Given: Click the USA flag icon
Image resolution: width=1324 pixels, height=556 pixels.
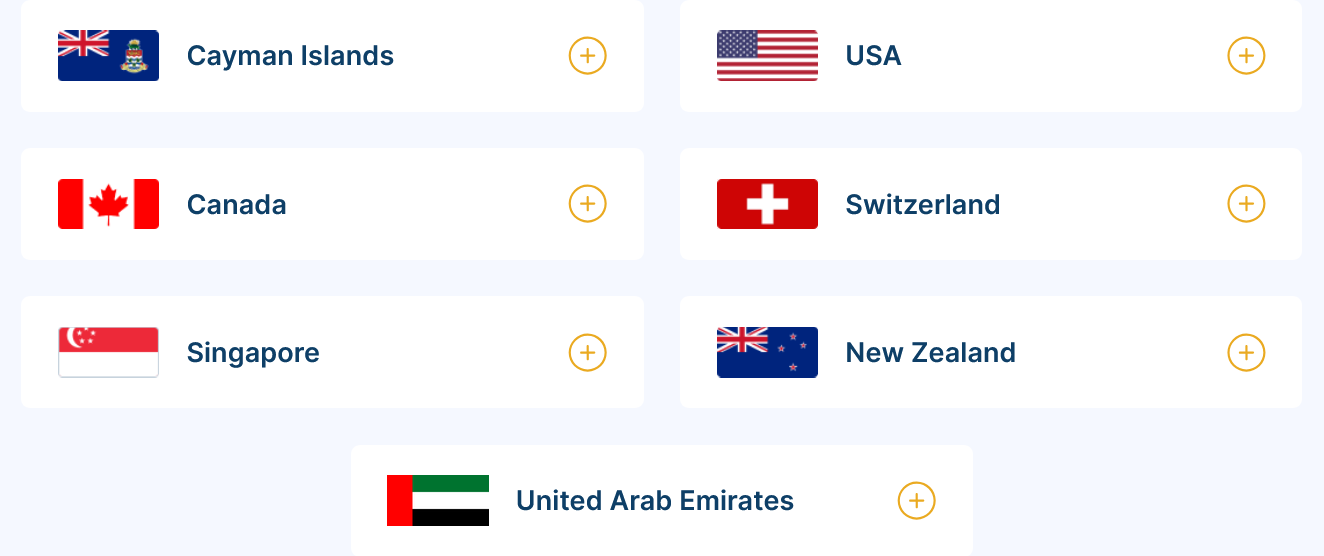Looking at the screenshot, I should (767, 56).
